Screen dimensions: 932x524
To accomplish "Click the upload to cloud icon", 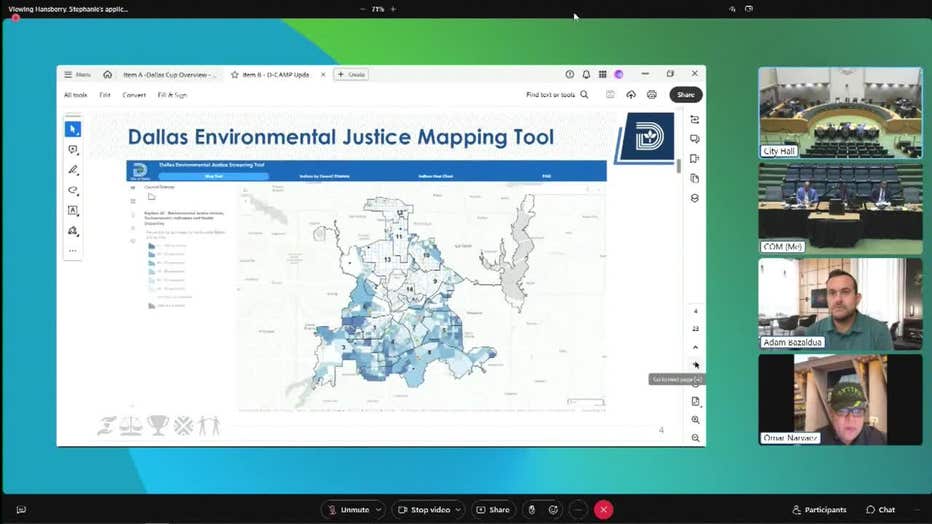I will pyautogui.click(x=631, y=94).
